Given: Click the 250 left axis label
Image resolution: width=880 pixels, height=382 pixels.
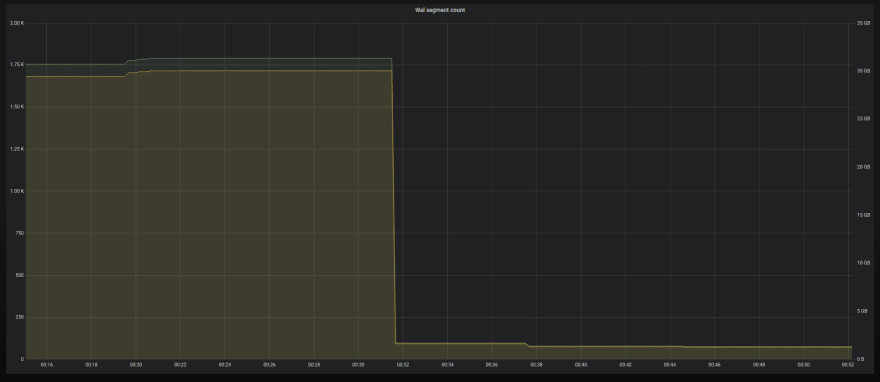Looking at the screenshot, I should tap(19, 317).
